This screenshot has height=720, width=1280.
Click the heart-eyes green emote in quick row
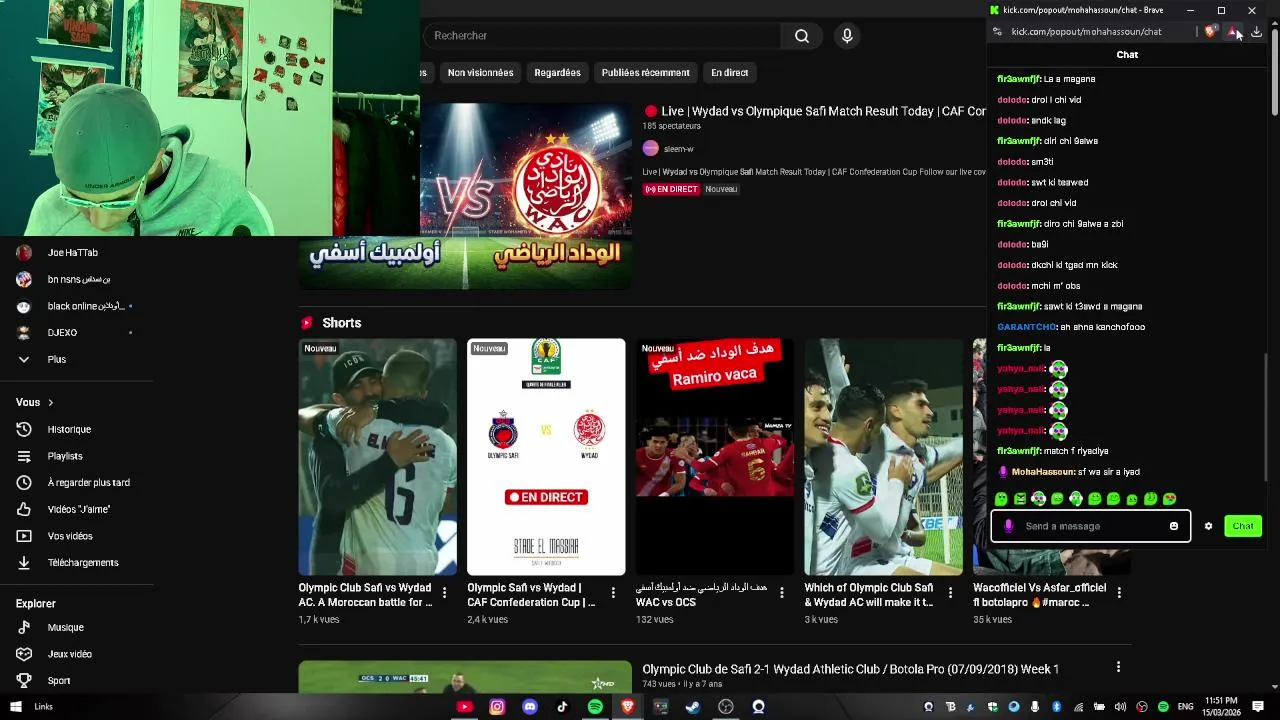[x=1170, y=499]
